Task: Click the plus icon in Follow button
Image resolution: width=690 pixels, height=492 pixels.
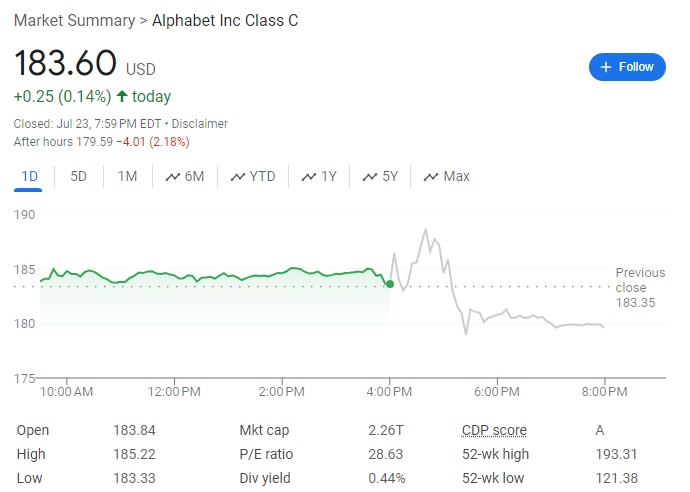Action: [605, 67]
